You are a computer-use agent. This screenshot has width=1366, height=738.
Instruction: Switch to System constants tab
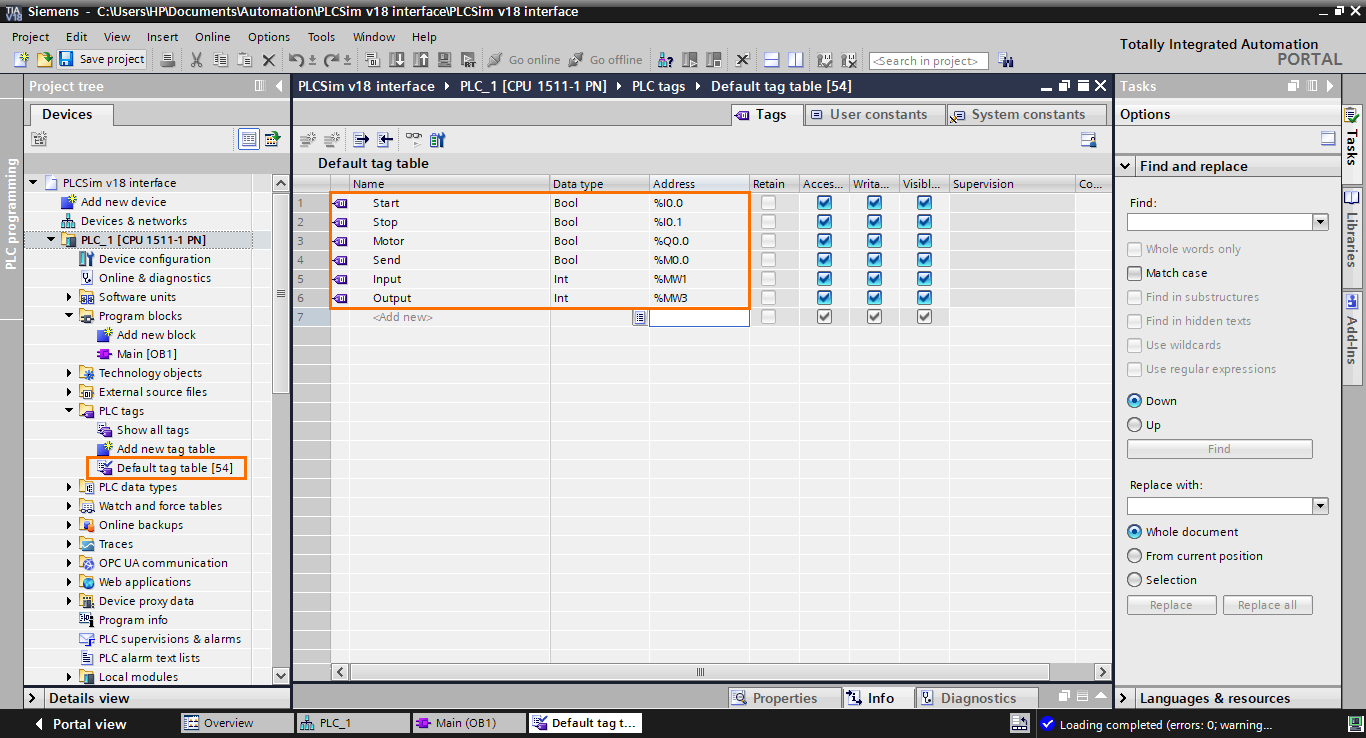click(1025, 114)
